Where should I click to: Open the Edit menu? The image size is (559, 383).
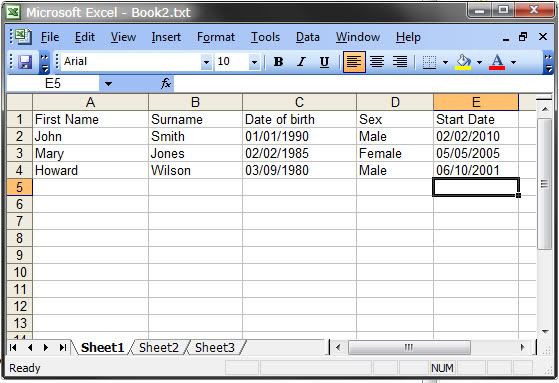pyautogui.click(x=85, y=37)
